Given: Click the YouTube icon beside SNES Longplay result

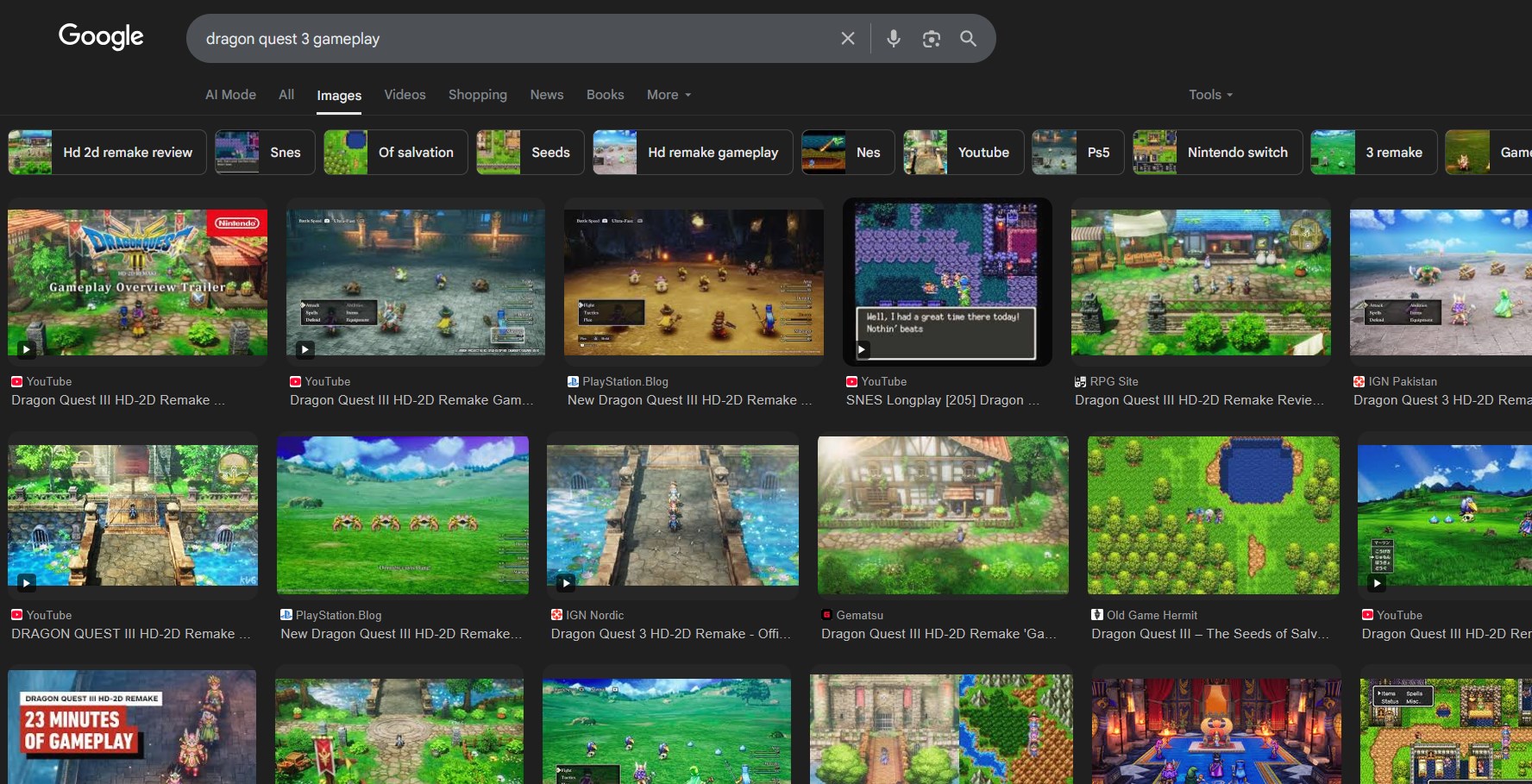Looking at the screenshot, I should 851,381.
